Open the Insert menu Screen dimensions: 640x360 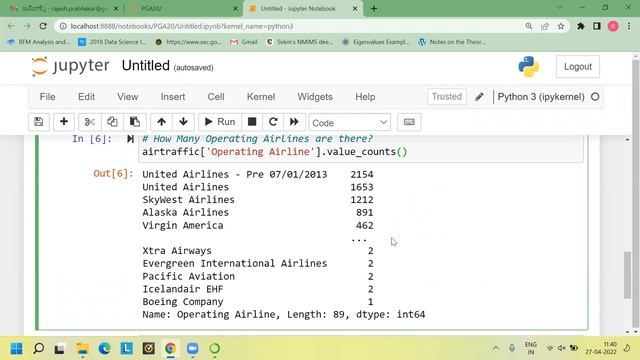tap(173, 97)
